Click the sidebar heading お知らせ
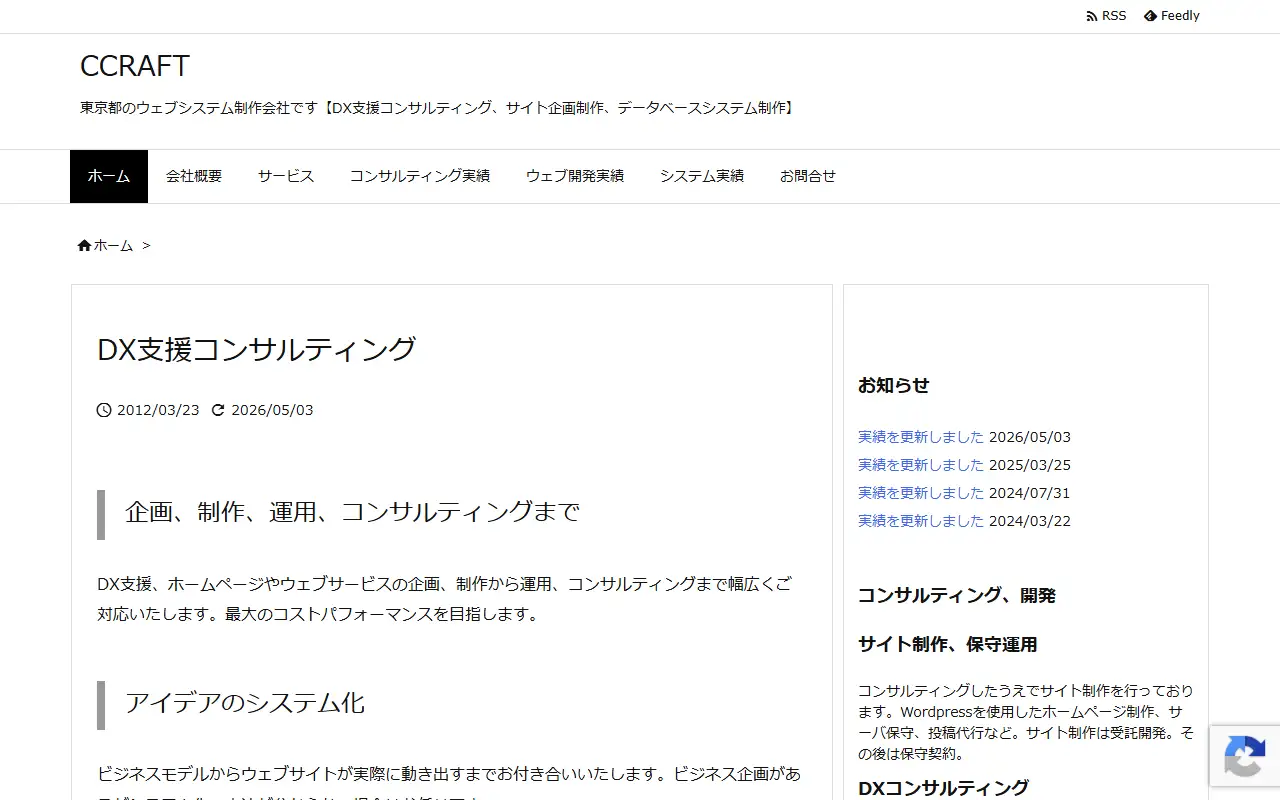1280x800 pixels. pos(894,385)
